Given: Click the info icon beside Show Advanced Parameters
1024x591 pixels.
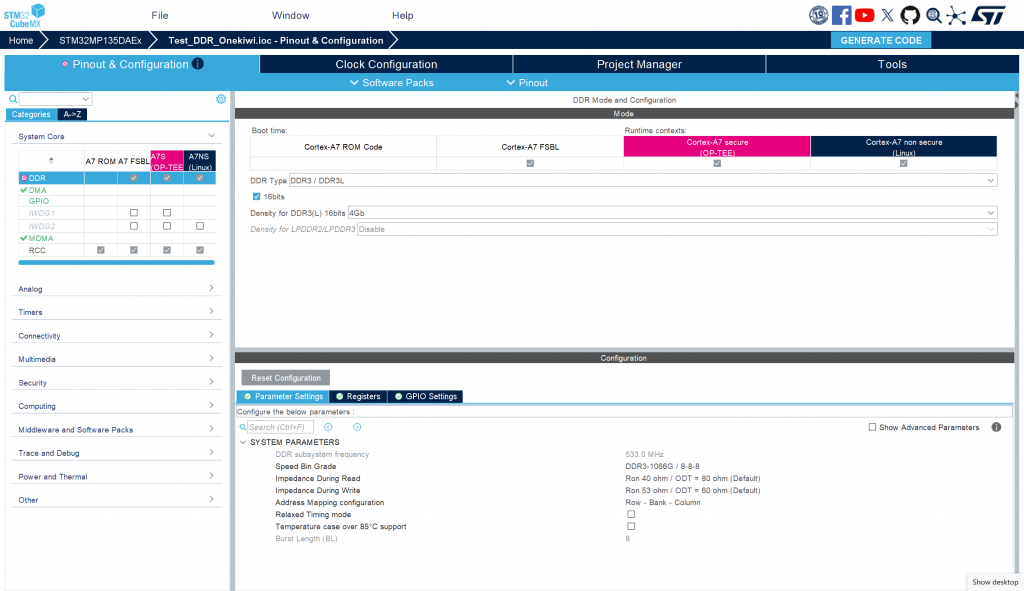Looking at the screenshot, I should pos(996,427).
